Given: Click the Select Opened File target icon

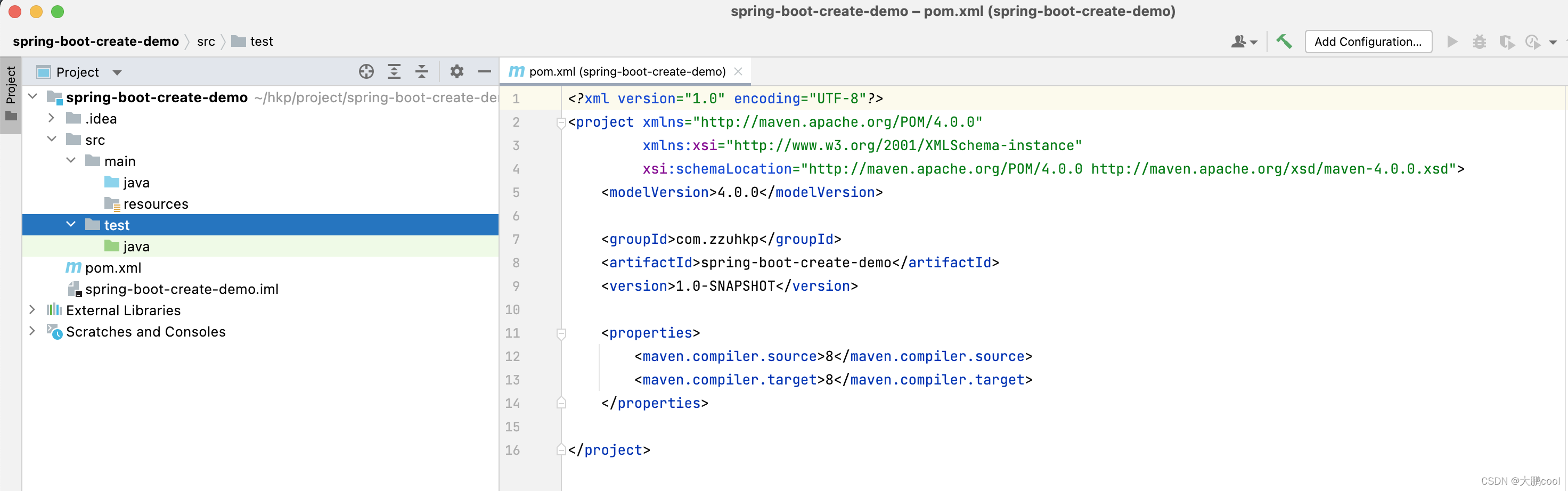Looking at the screenshot, I should [366, 72].
